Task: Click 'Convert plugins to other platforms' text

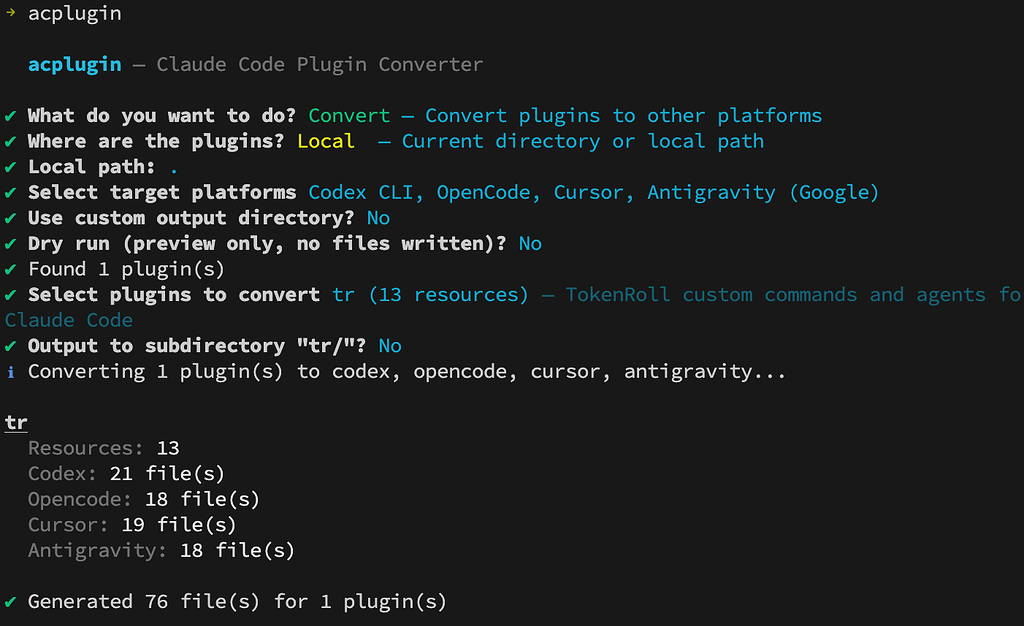Action: (624, 116)
